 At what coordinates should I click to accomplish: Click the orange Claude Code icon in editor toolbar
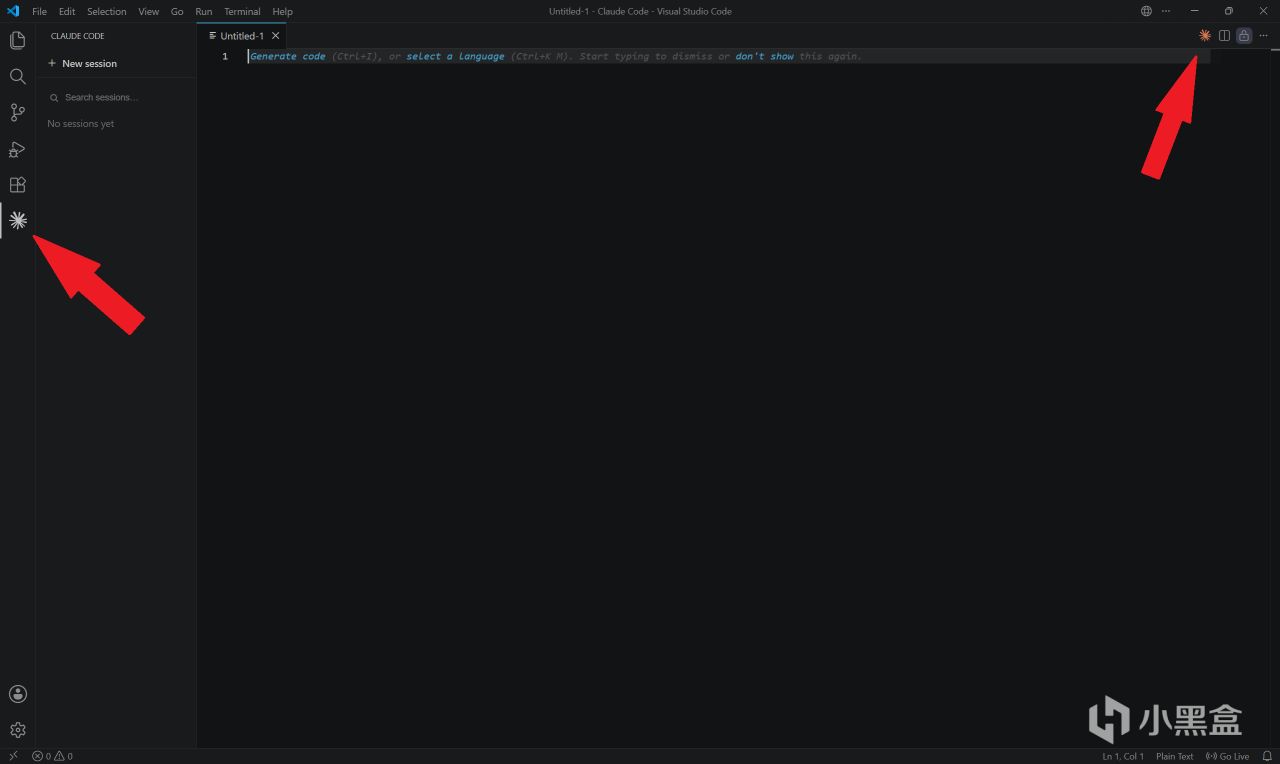click(1205, 35)
